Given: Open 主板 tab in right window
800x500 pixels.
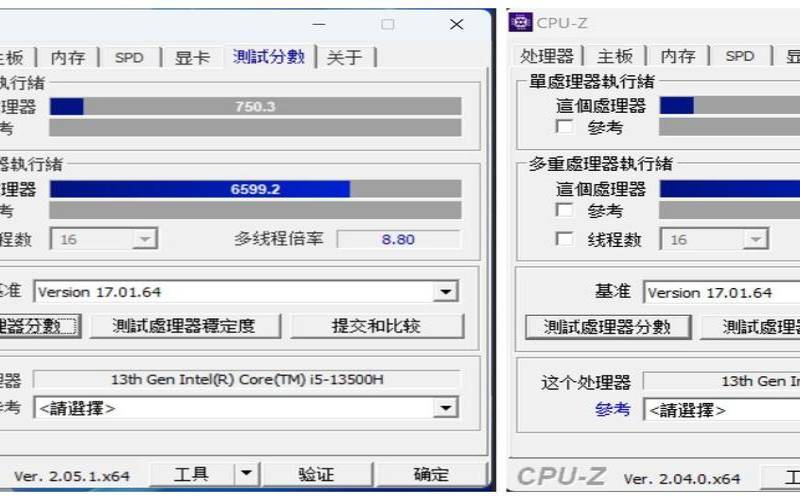Looking at the screenshot, I should coord(615,56).
